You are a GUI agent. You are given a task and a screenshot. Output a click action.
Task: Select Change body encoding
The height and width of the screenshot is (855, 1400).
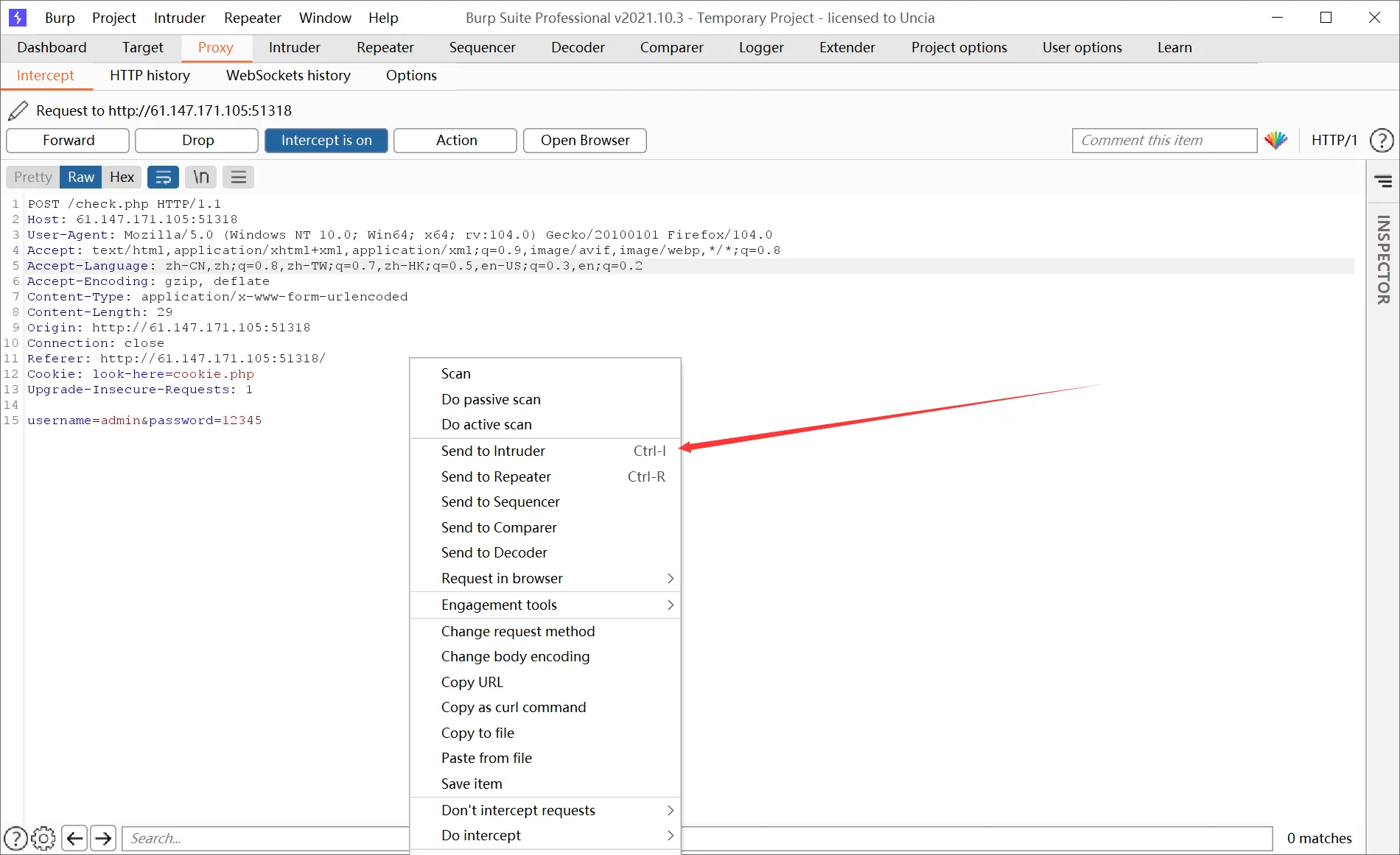[545, 656]
